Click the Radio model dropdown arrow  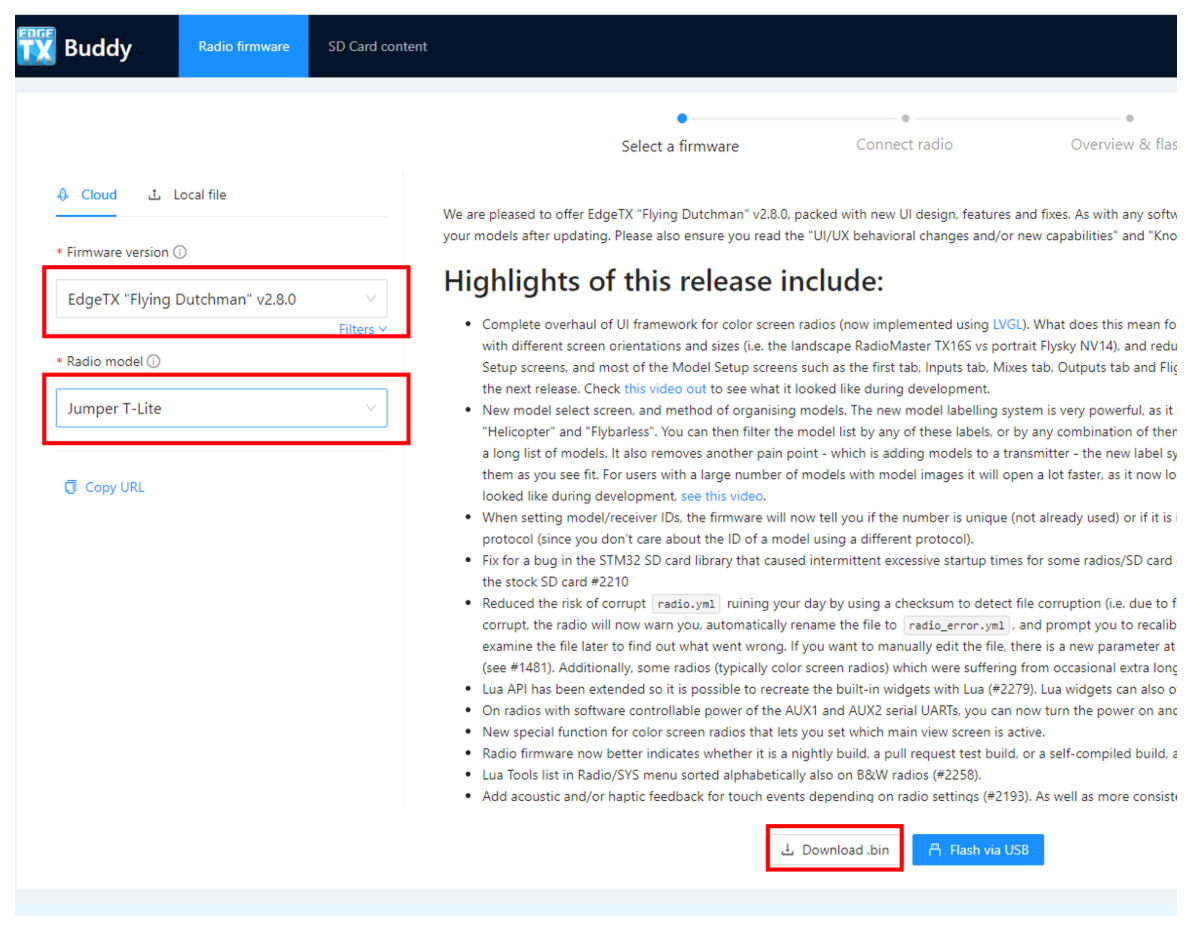371,408
